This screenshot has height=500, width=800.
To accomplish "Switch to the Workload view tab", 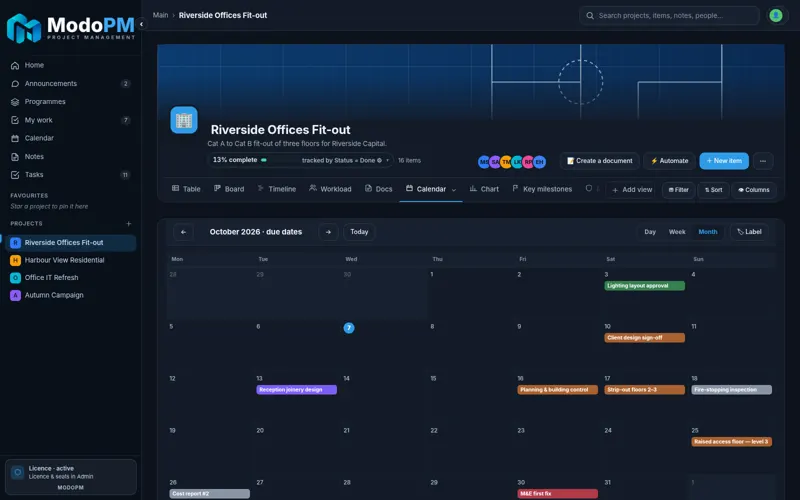I will 330,189.
